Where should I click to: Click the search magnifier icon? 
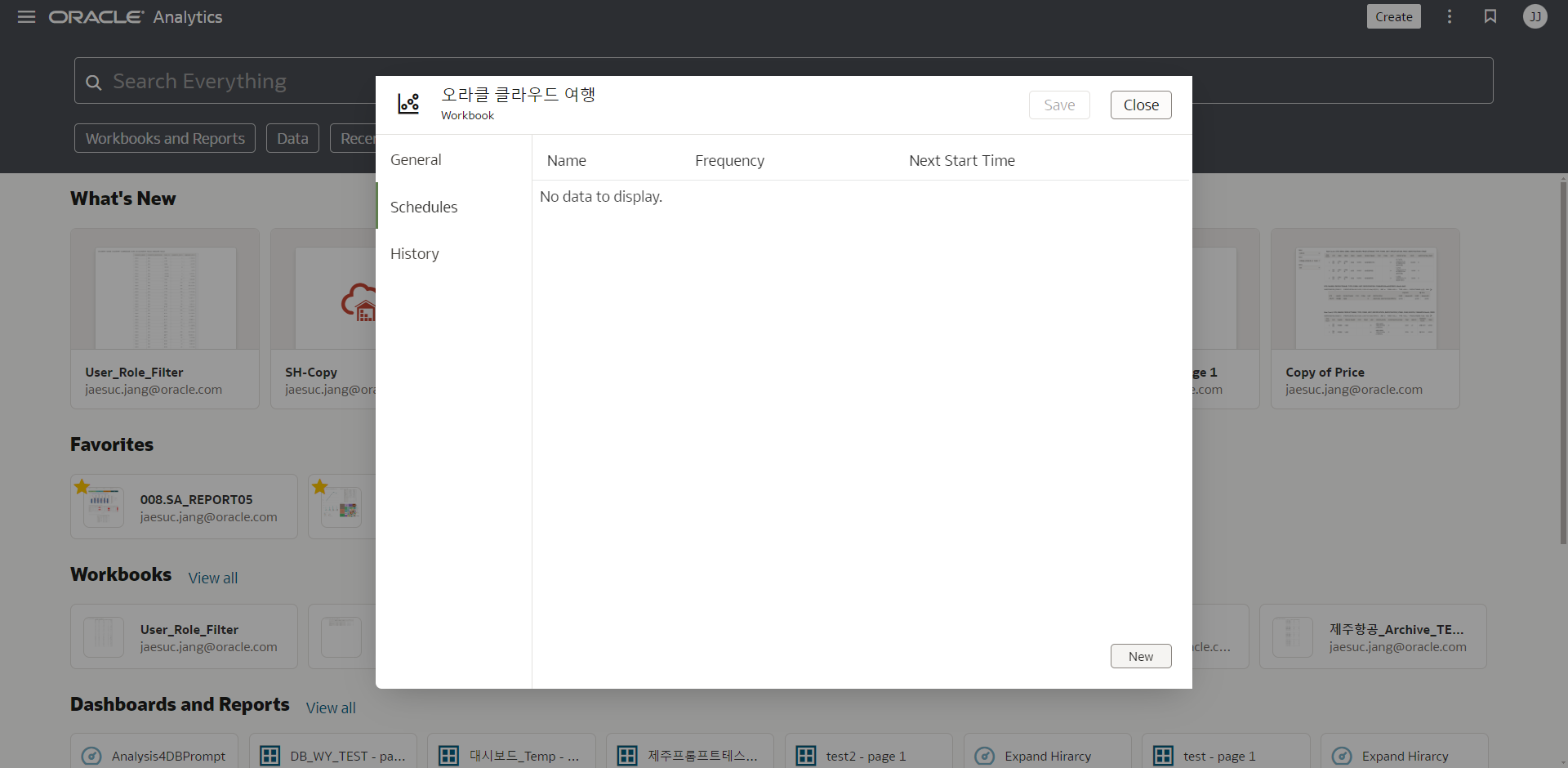94,83
